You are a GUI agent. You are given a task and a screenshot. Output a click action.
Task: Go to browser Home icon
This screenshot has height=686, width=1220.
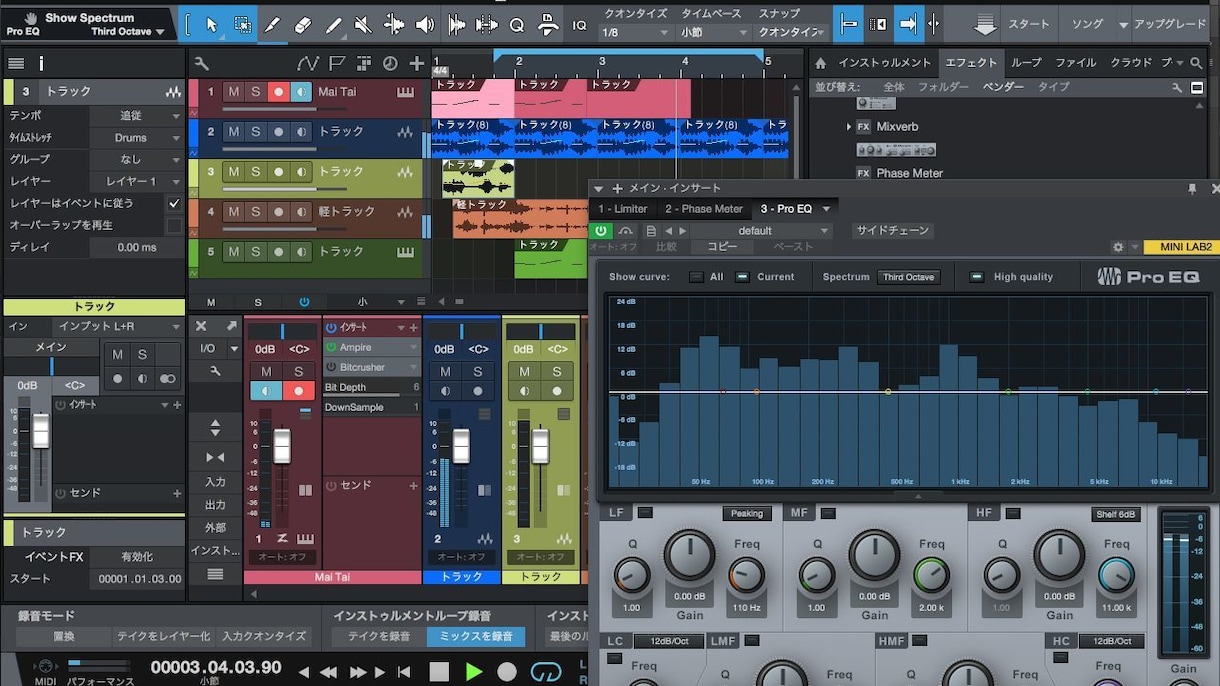pos(821,62)
